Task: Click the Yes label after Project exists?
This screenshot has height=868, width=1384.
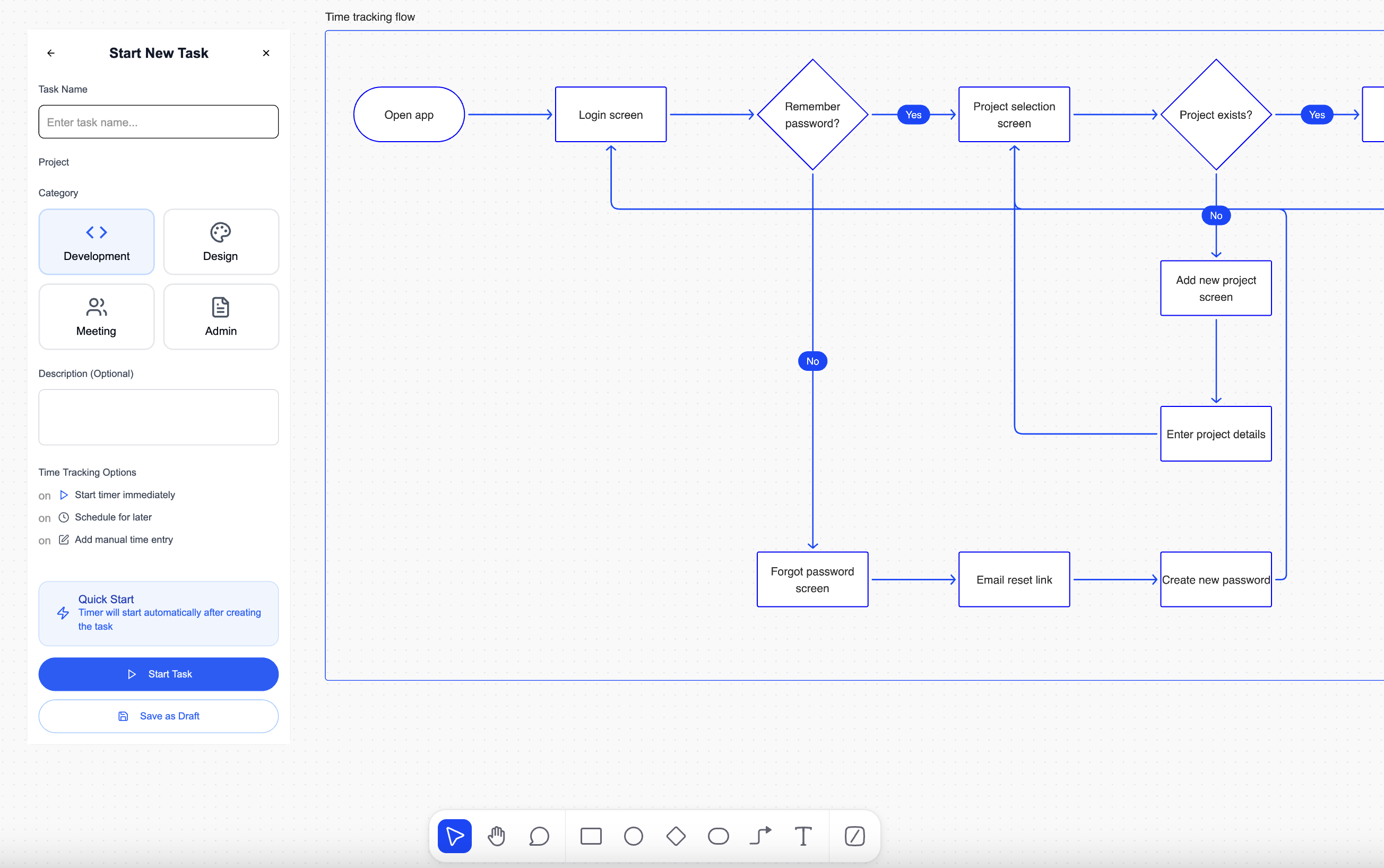Action: point(1317,115)
